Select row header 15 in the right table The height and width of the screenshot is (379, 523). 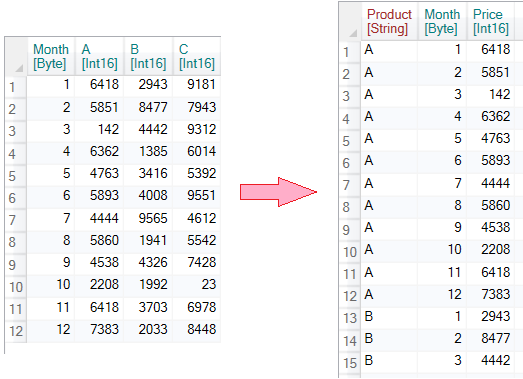(x=350, y=363)
